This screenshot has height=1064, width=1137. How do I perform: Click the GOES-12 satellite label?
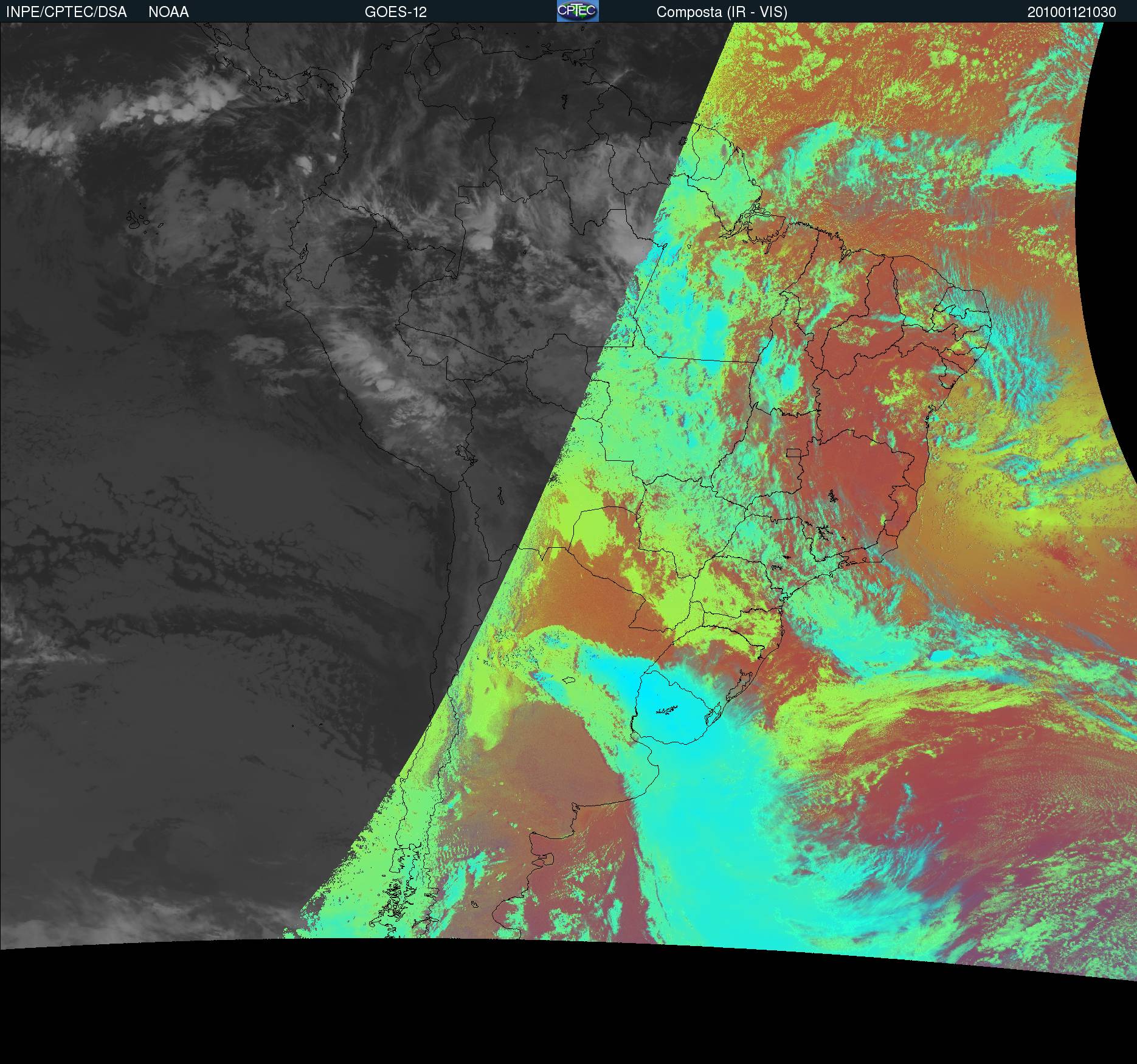(x=396, y=12)
